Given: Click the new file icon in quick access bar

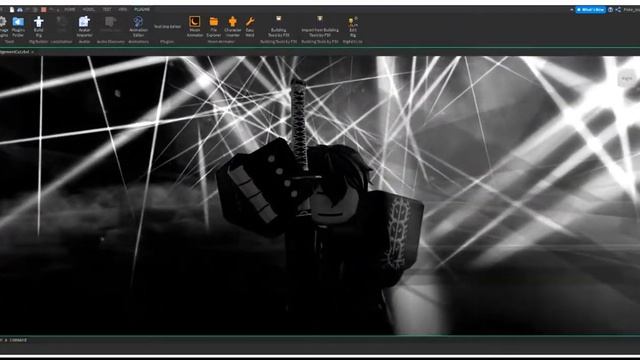Looking at the screenshot, I should tap(12, 9).
